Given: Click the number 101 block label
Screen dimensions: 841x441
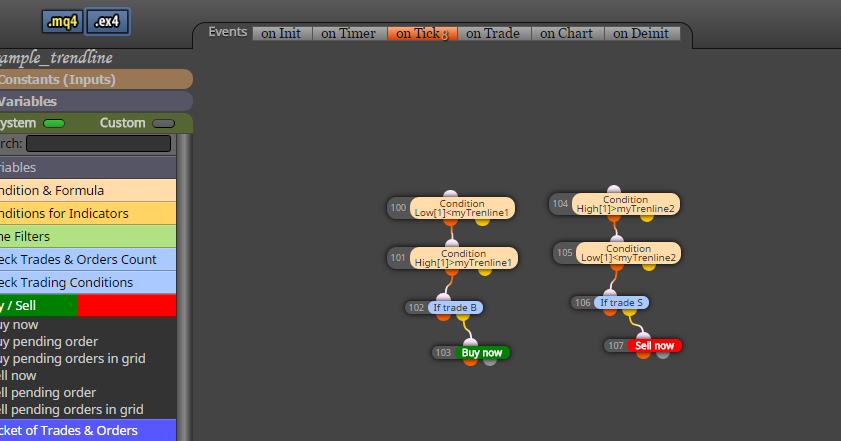Looking at the screenshot, I should pyautogui.click(x=398, y=258).
